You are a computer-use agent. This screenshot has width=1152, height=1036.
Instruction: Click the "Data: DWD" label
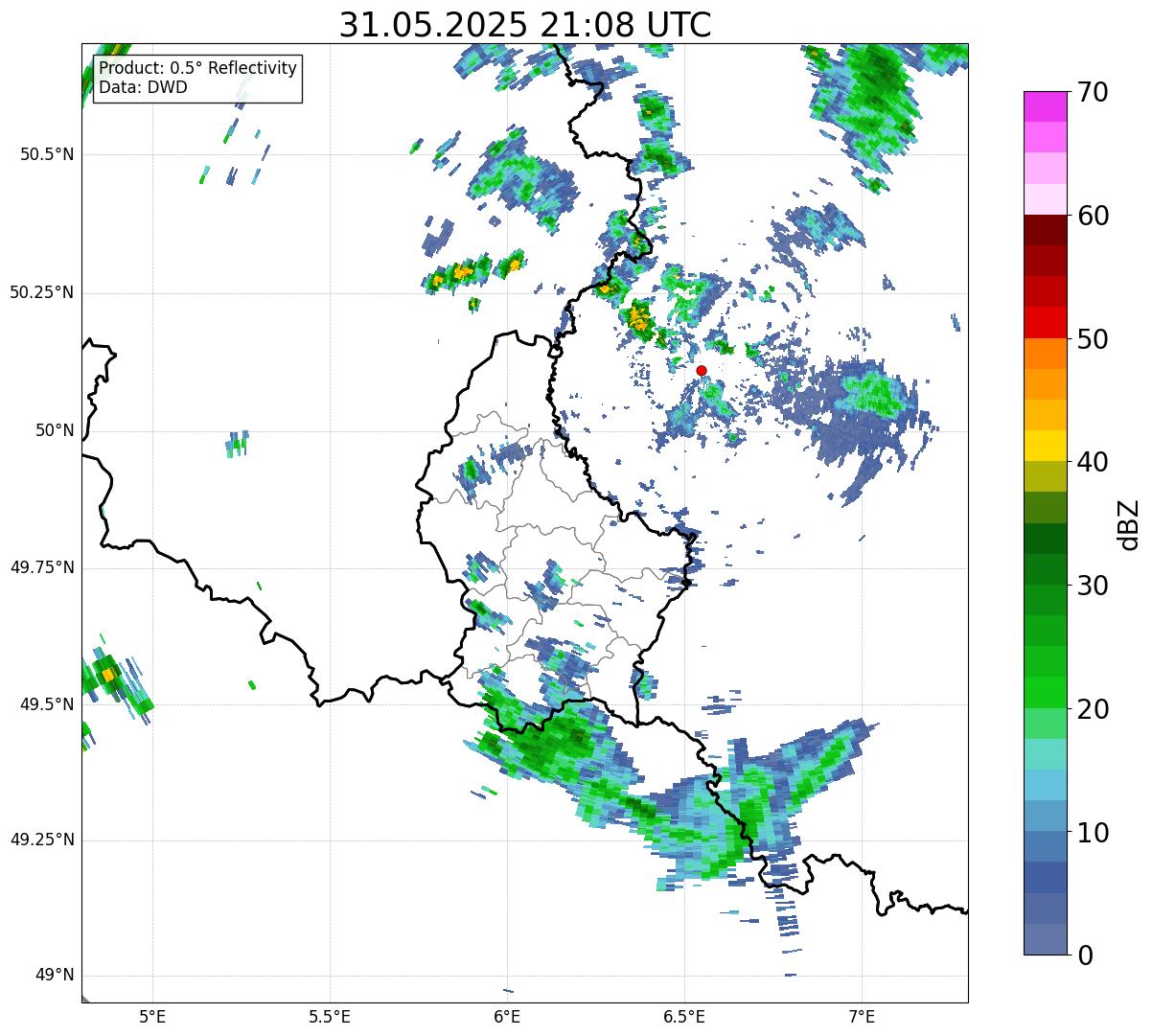click(x=144, y=87)
